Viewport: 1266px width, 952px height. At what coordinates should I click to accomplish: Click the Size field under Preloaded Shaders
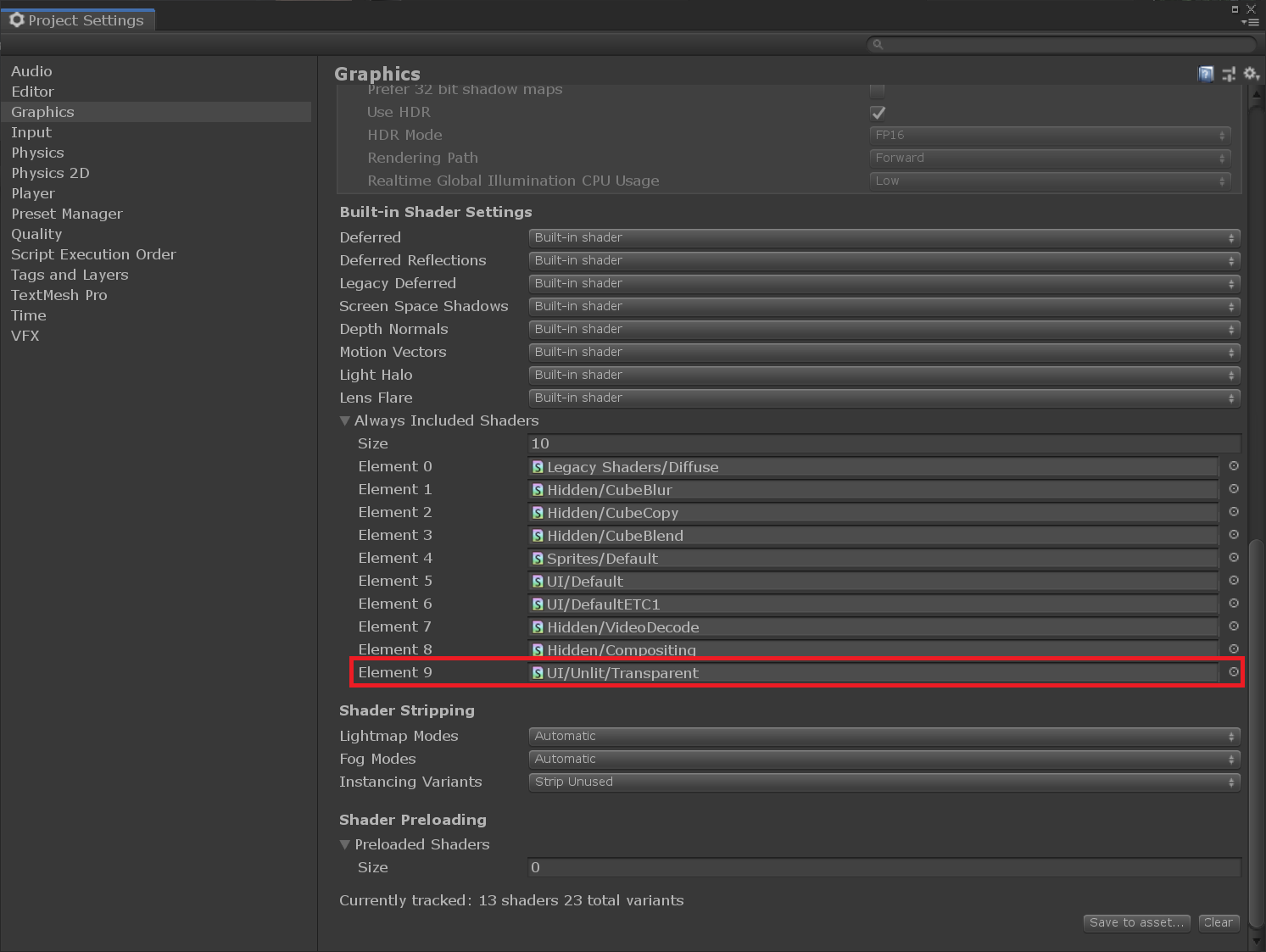(884, 866)
